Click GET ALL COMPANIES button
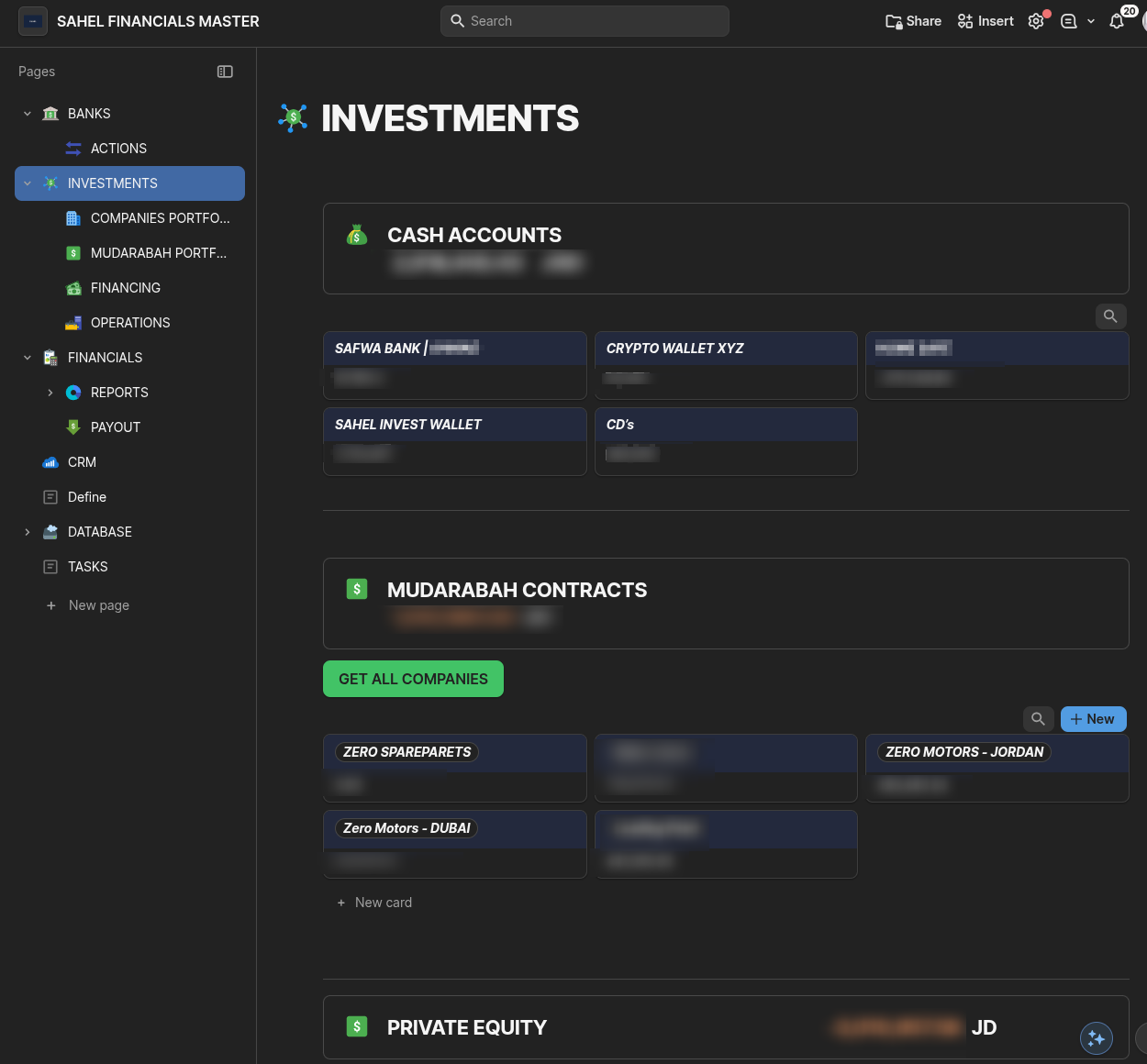This screenshot has height=1064, width=1147. (413, 679)
